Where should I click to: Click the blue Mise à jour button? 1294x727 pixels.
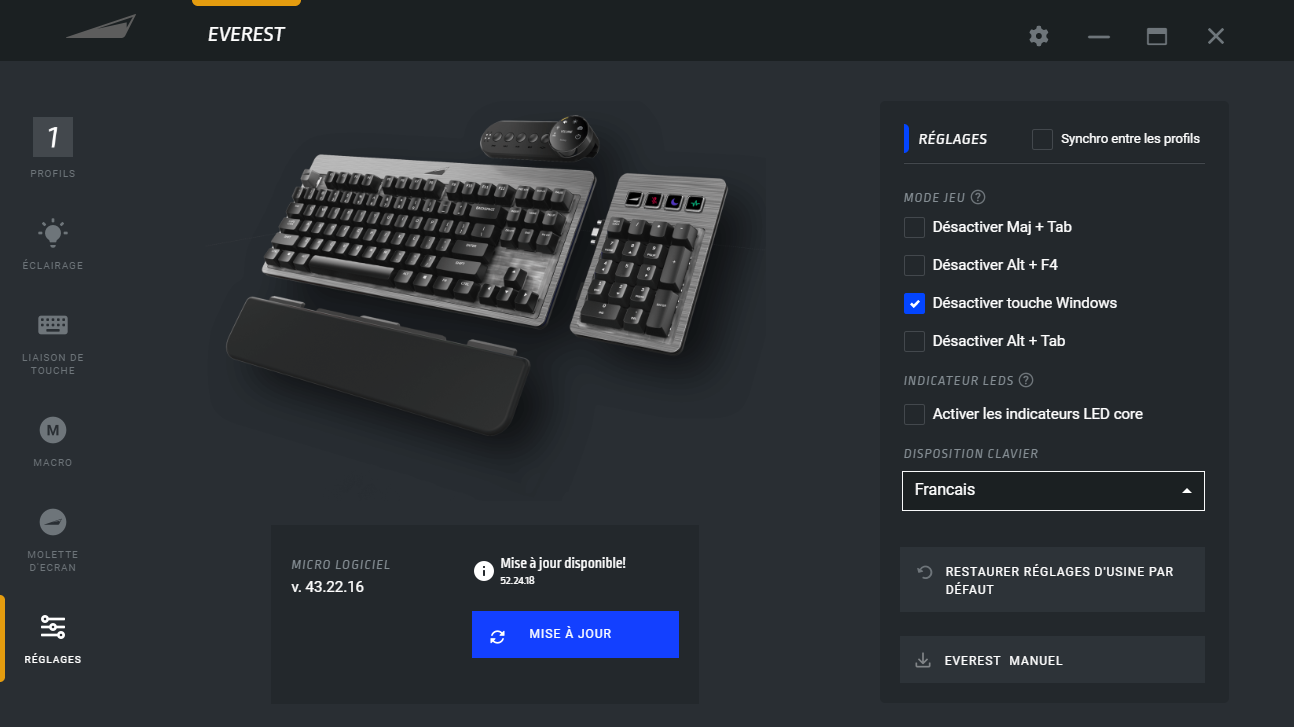[x=575, y=634]
